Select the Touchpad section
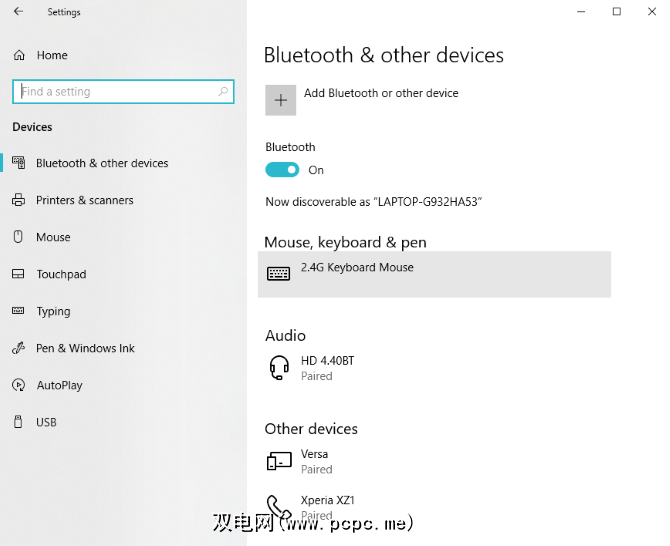This screenshot has height=546, width=670. [x=61, y=274]
